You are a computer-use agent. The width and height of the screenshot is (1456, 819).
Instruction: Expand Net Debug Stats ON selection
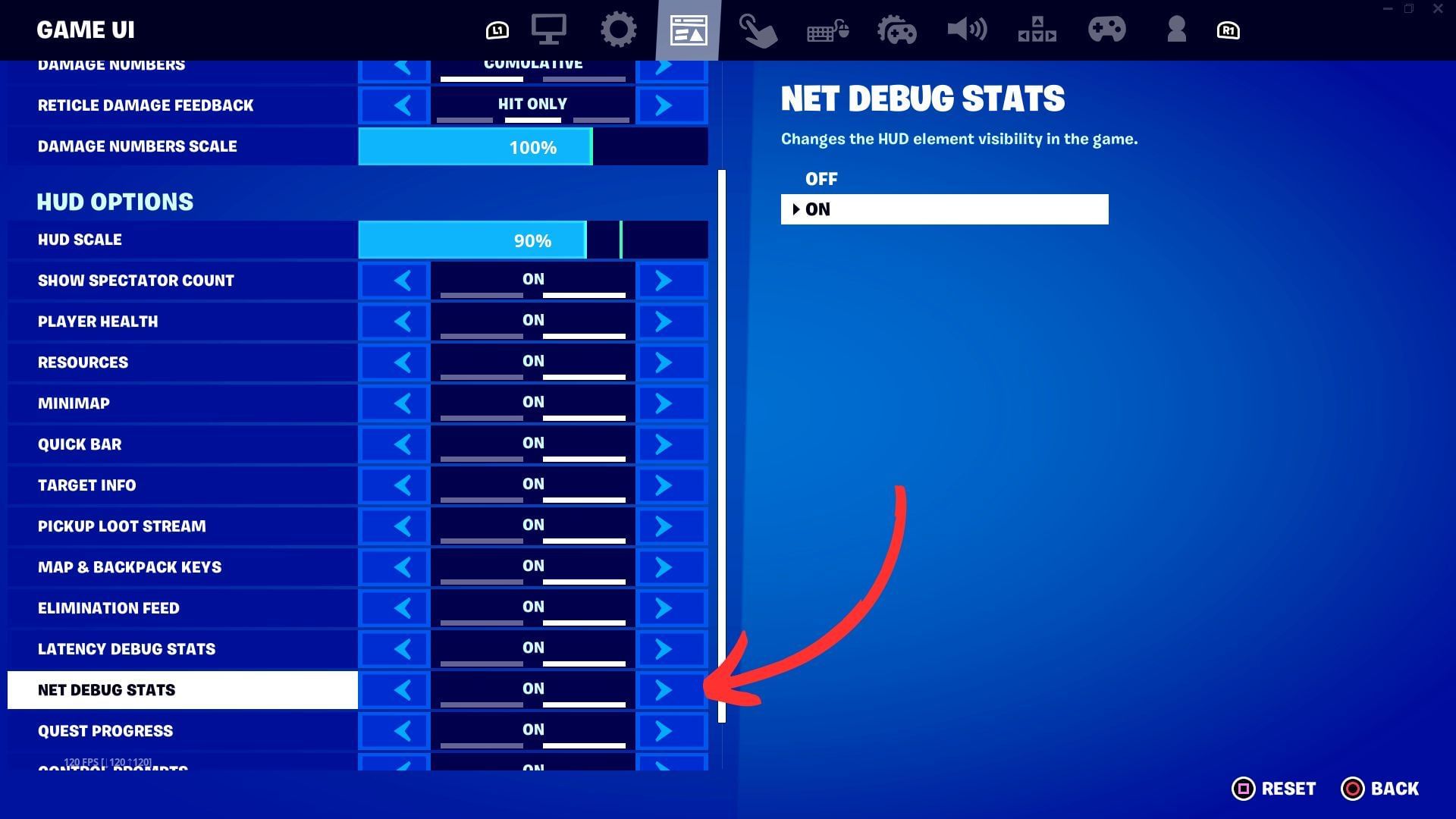944,209
